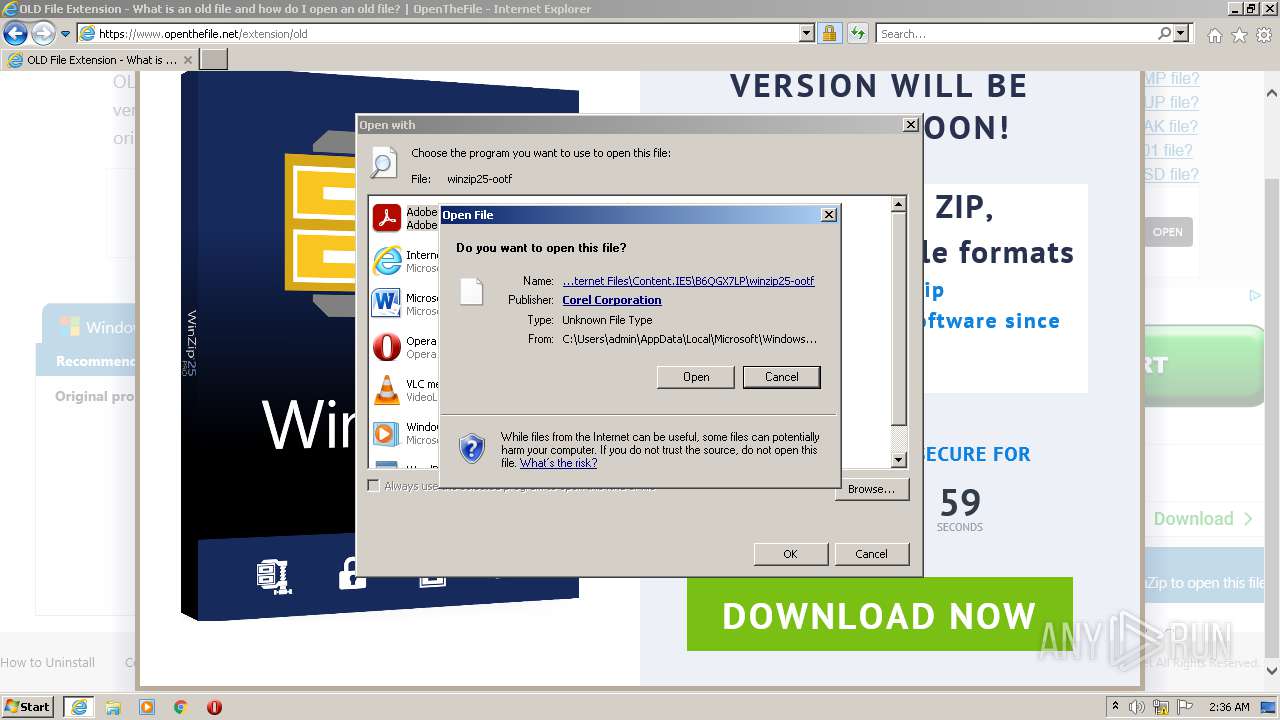Click Internet Explorer taskbar icon

78,707
